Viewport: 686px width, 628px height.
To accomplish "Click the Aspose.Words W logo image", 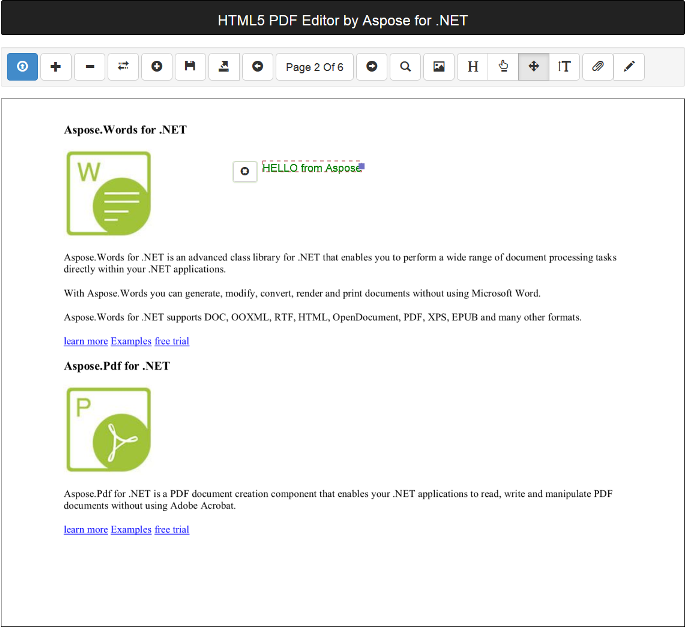I will point(108,193).
